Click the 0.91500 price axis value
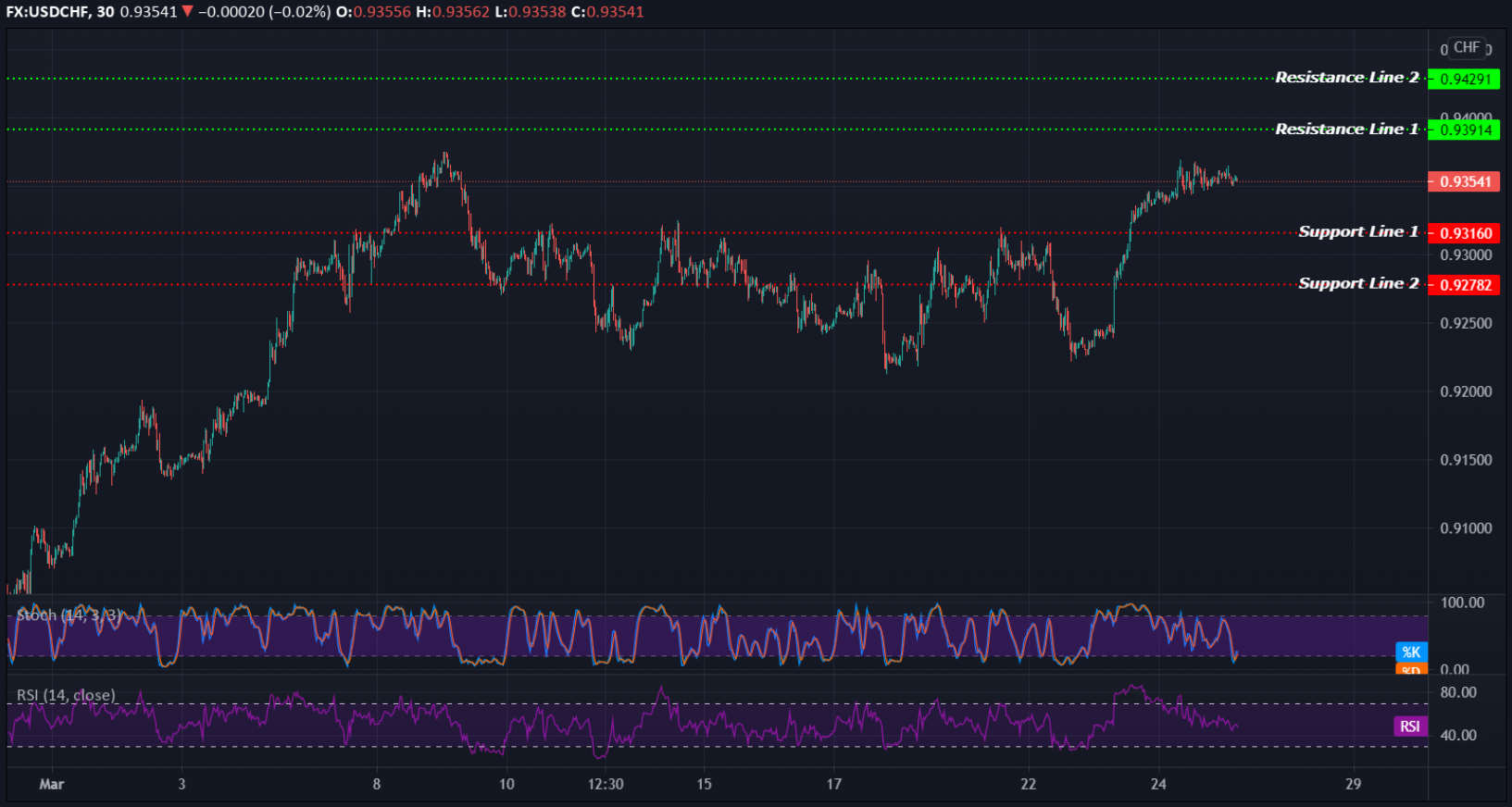Viewport: 1512px width, 807px height. [x=1467, y=460]
